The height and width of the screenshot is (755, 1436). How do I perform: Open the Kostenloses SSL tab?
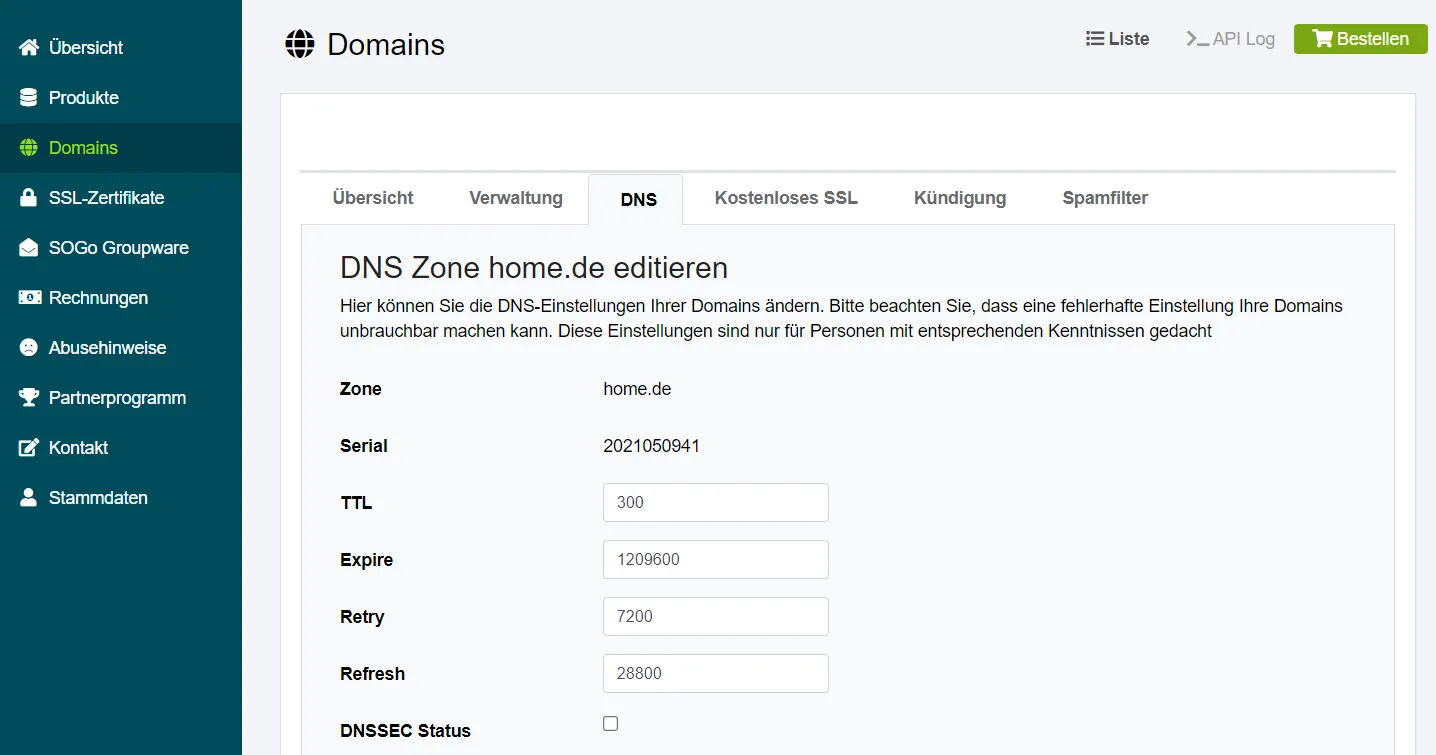coord(786,198)
